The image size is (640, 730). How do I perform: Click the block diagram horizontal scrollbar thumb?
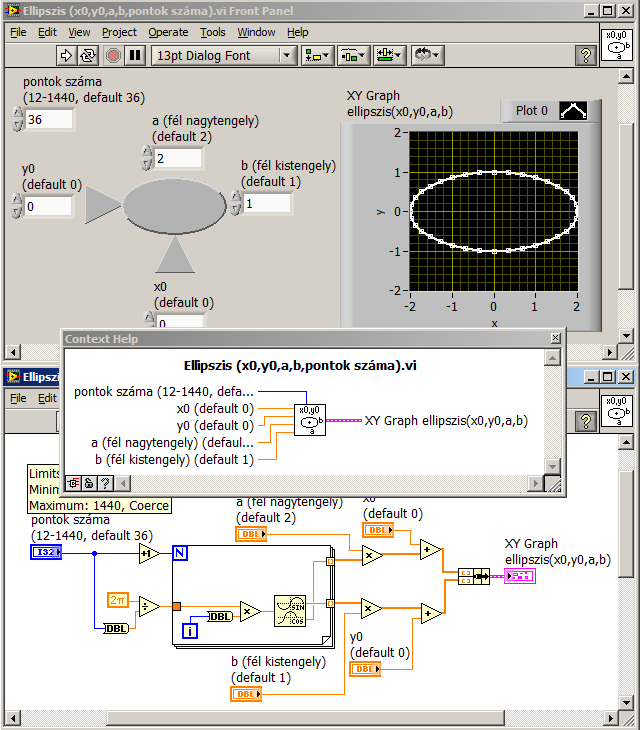pyautogui.click(x=305, y=718)
